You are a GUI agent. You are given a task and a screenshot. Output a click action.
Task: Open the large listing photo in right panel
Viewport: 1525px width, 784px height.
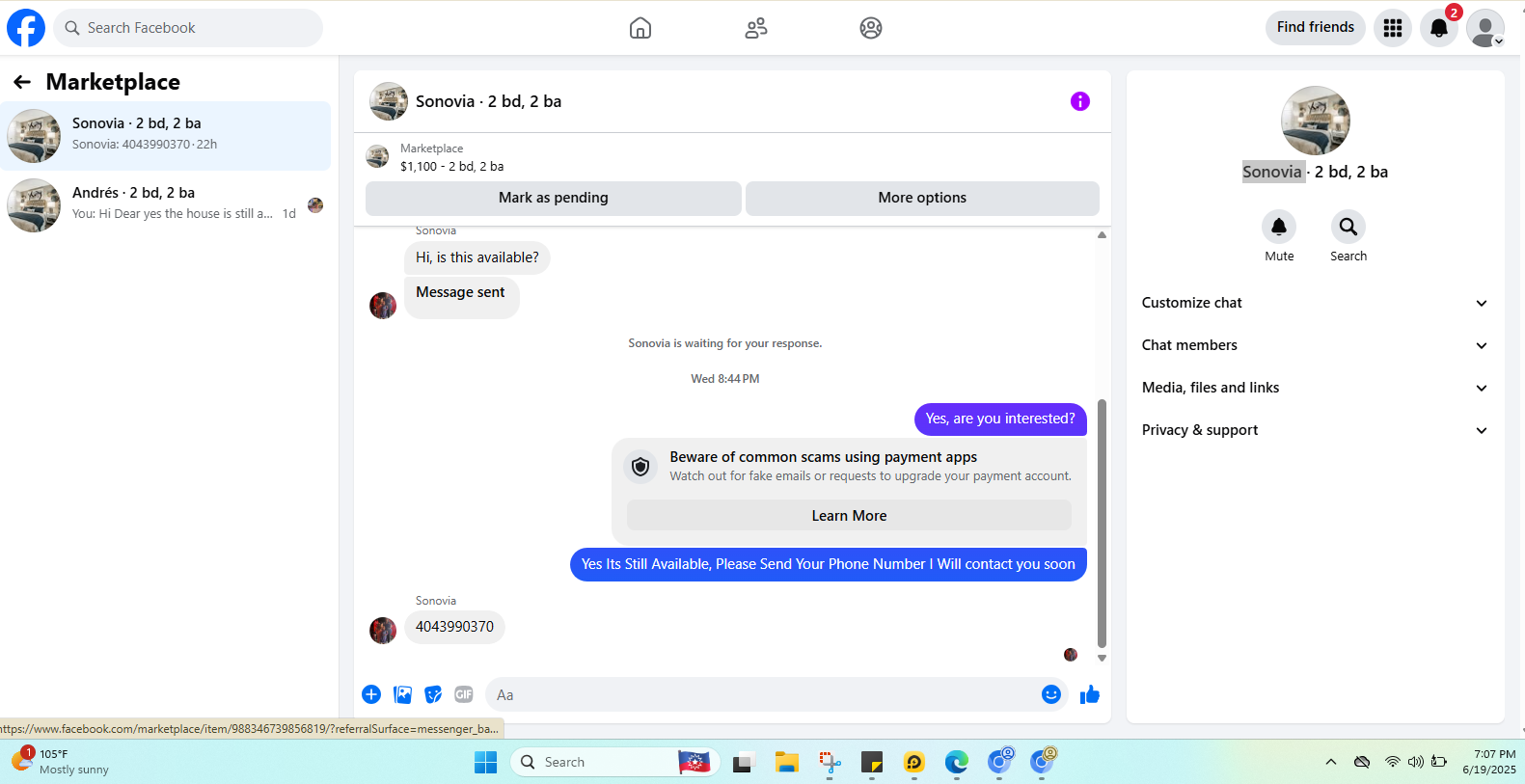point(1316,121)
